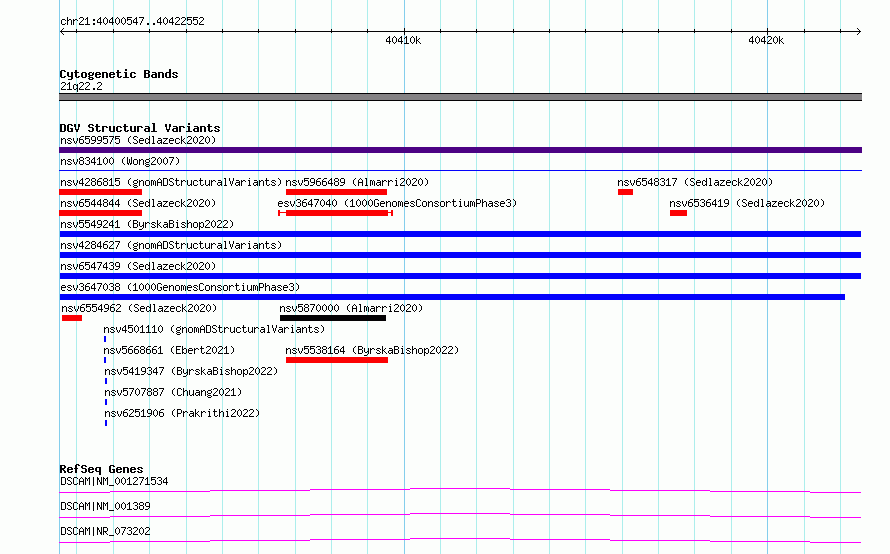Open nsv5538164 (ByrskaBishop2022) label
This screenshot has height=554, width=890.
tap(372, 350)
